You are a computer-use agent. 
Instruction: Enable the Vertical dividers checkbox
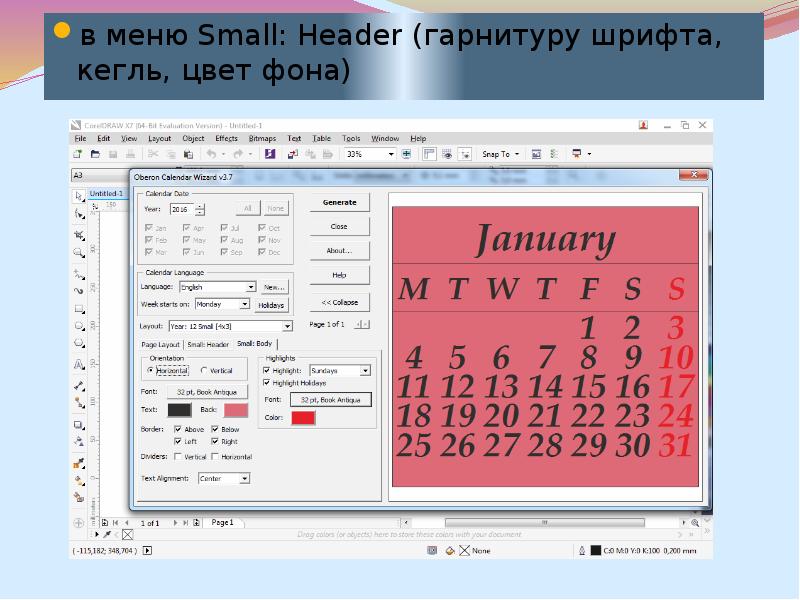click(178, 457)
